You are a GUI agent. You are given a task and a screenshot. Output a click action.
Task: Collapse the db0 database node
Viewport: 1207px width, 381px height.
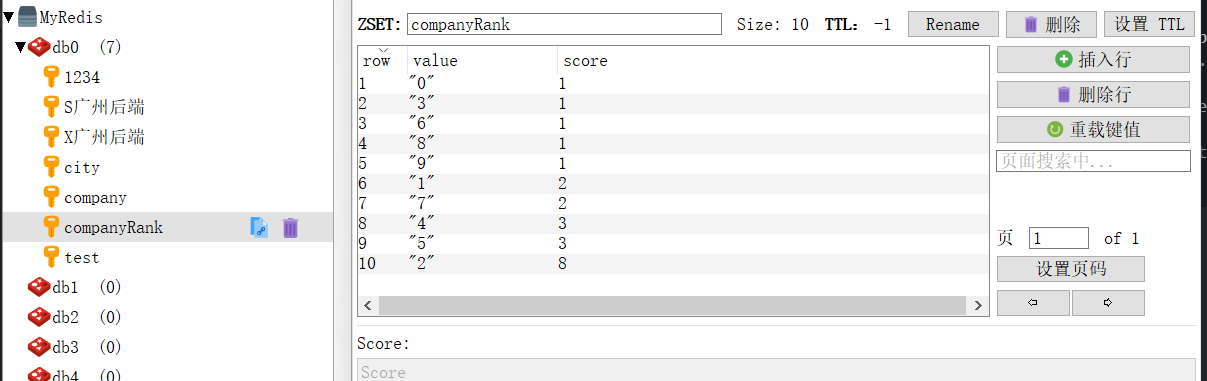21,47
